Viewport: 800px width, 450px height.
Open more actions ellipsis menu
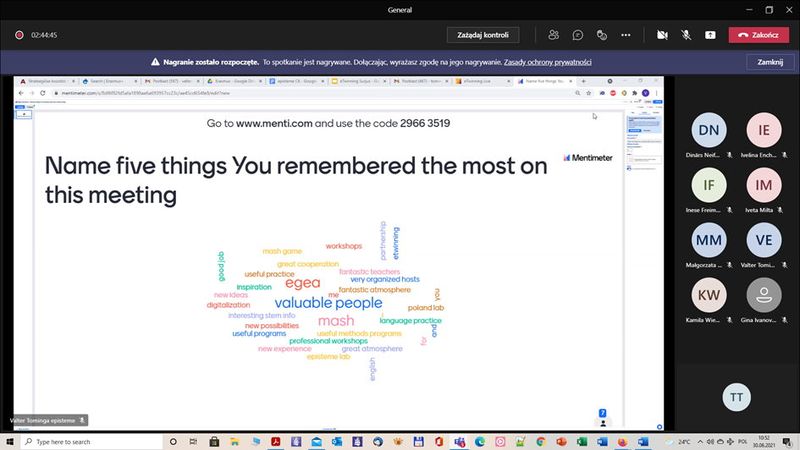pos(626,35)
